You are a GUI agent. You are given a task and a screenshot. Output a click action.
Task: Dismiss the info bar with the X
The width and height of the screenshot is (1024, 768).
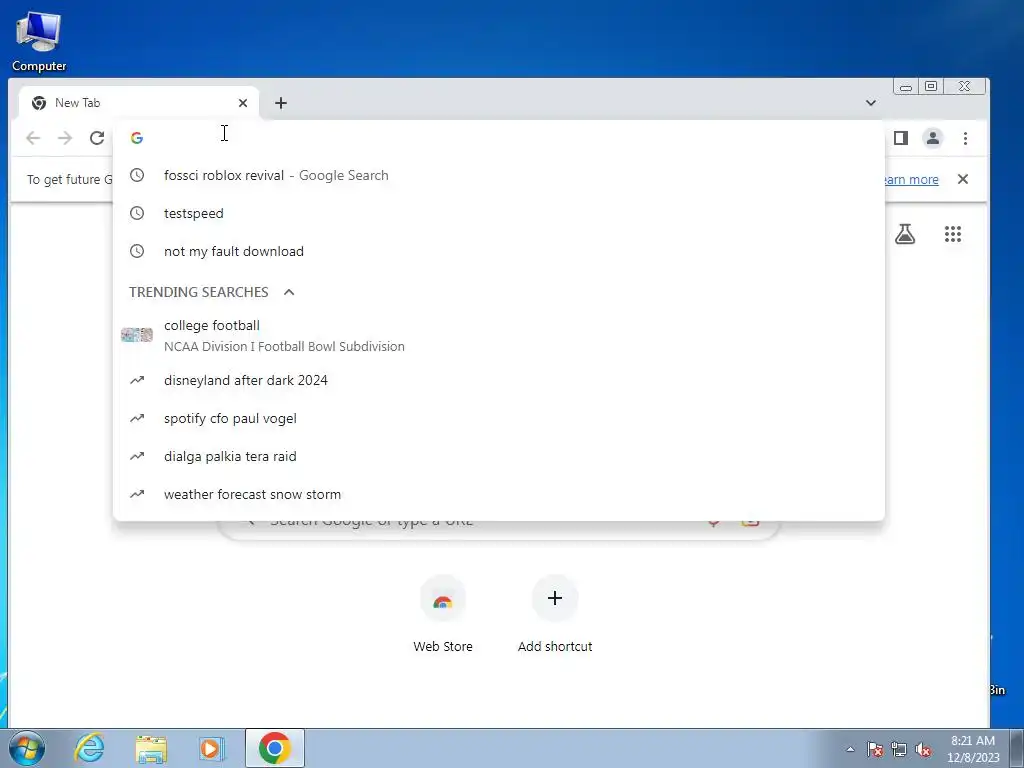963,179
